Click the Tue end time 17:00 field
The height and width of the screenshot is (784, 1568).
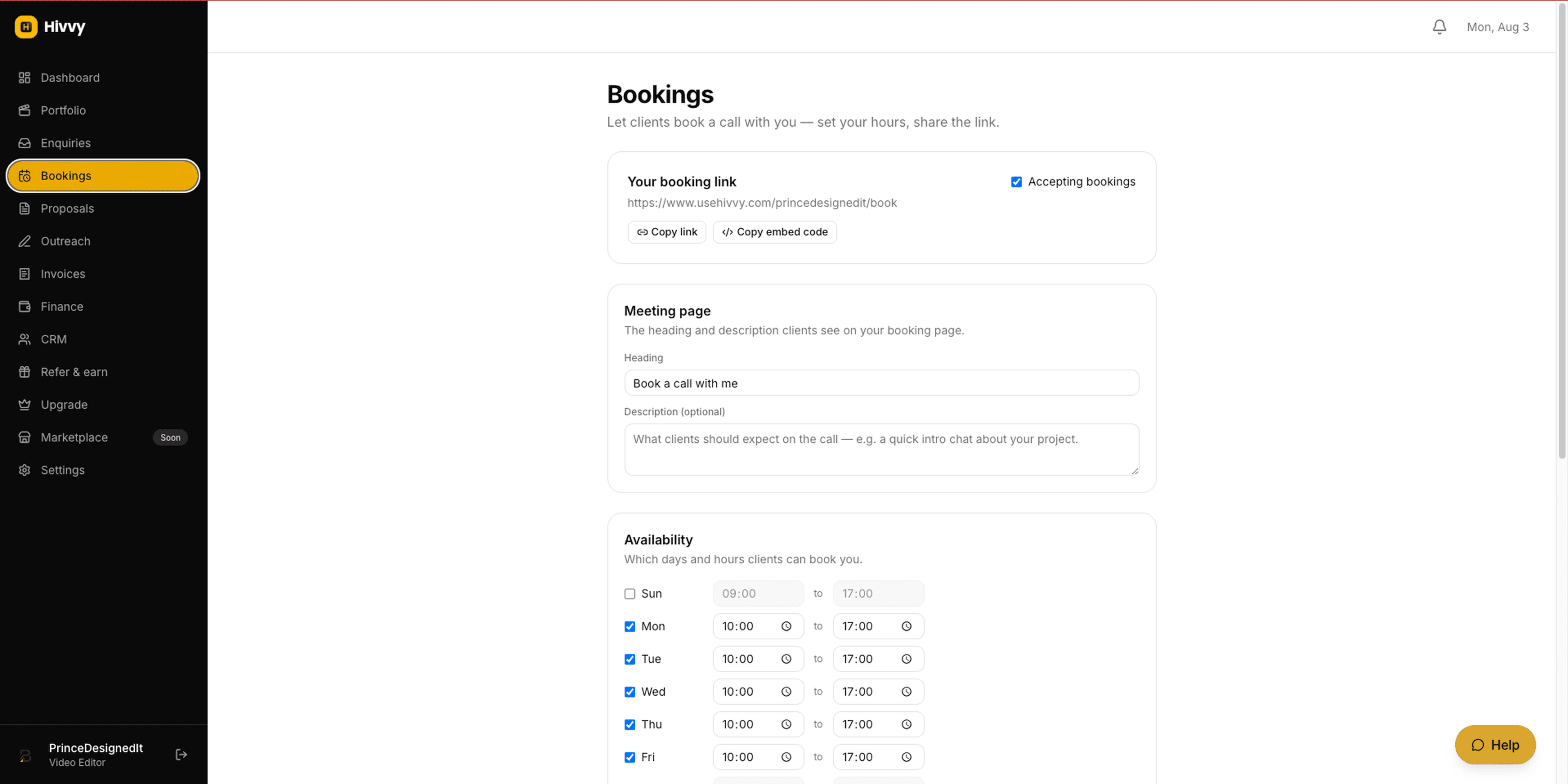point(878,659)
